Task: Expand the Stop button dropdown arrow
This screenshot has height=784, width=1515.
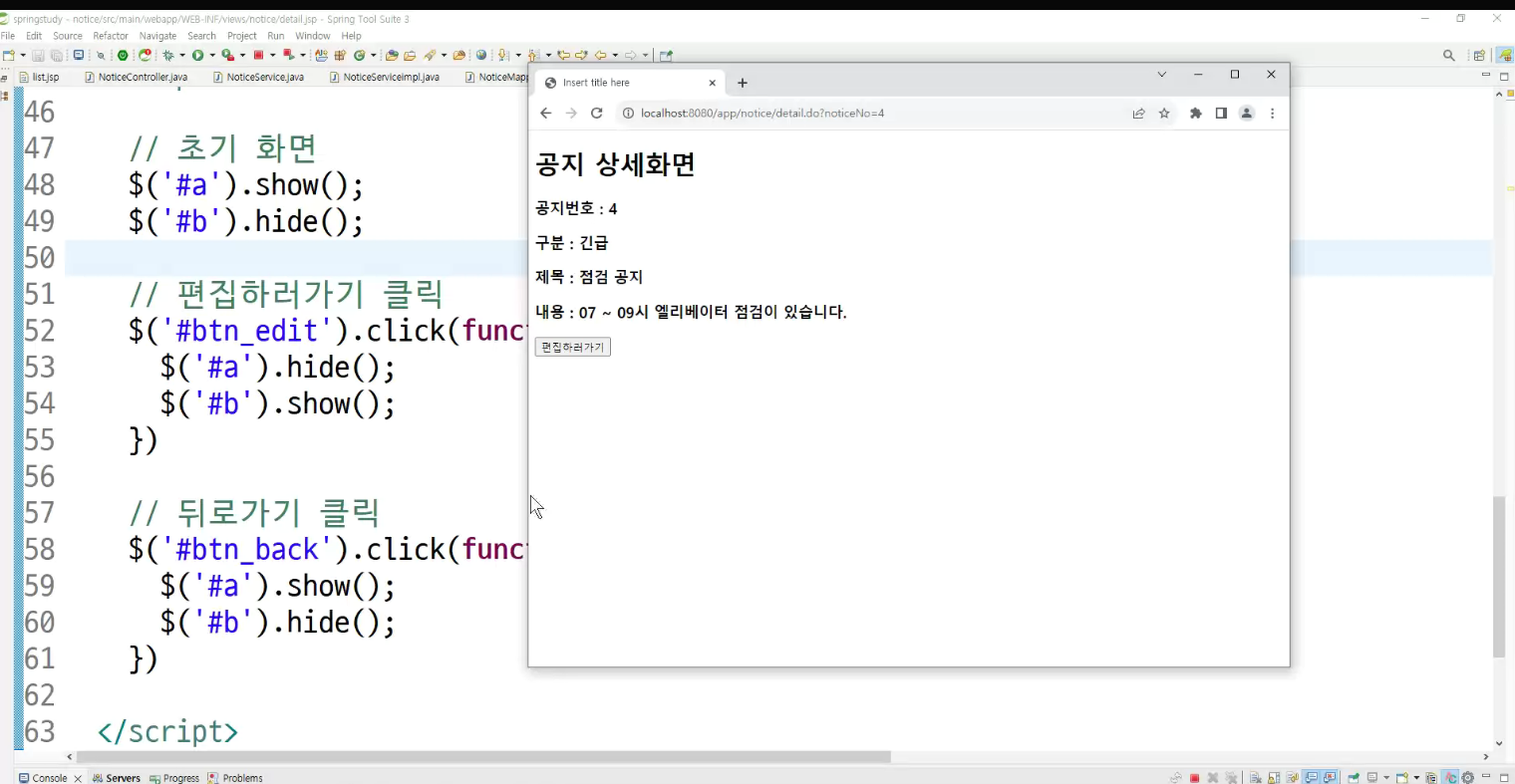Action: [273, 56]
